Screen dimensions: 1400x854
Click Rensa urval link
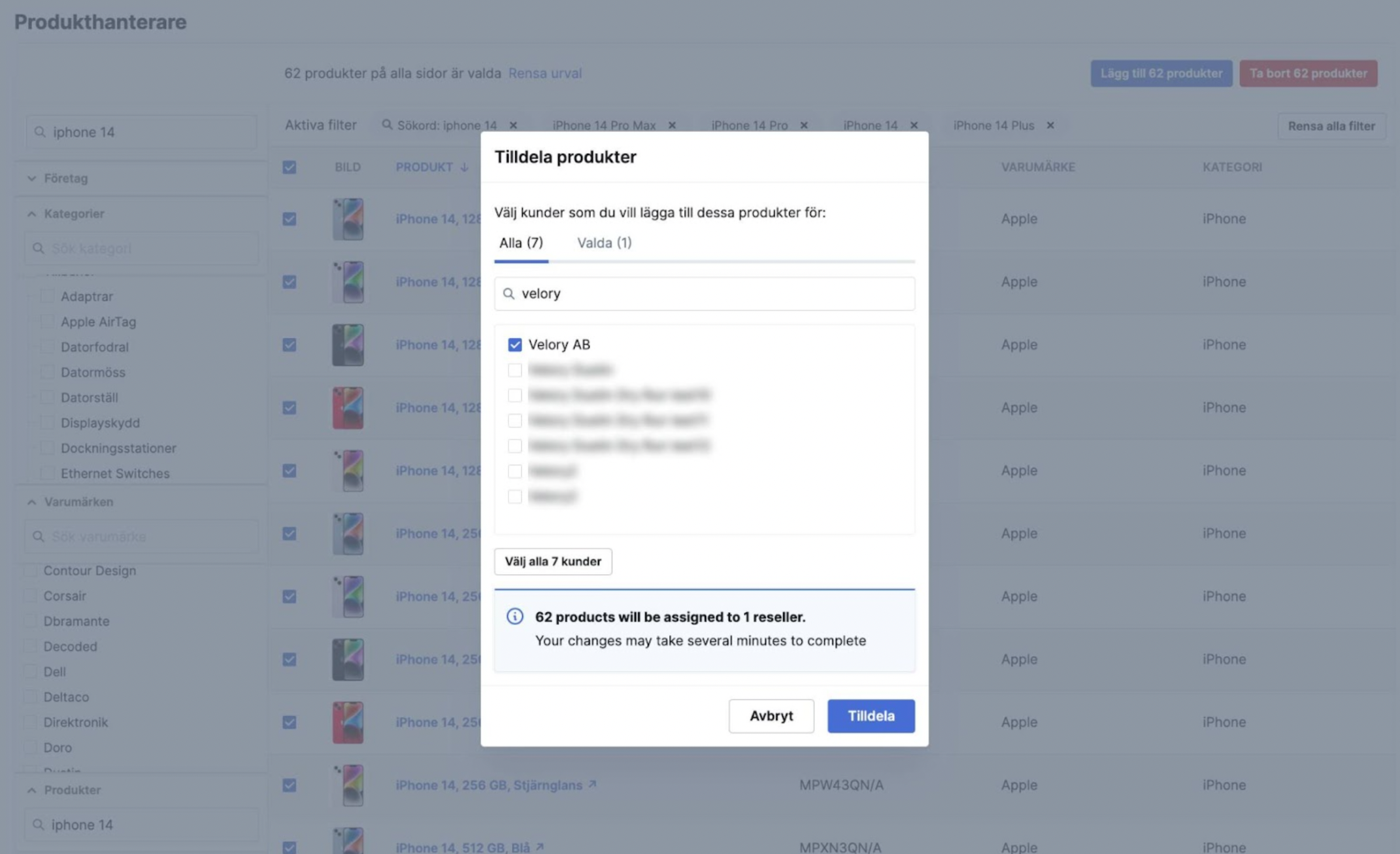pyautogui.click(x=545, y=73)
